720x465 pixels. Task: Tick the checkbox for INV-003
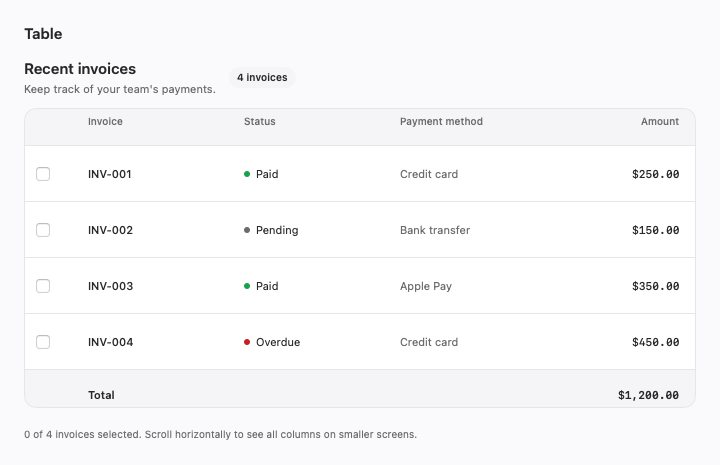43,286
